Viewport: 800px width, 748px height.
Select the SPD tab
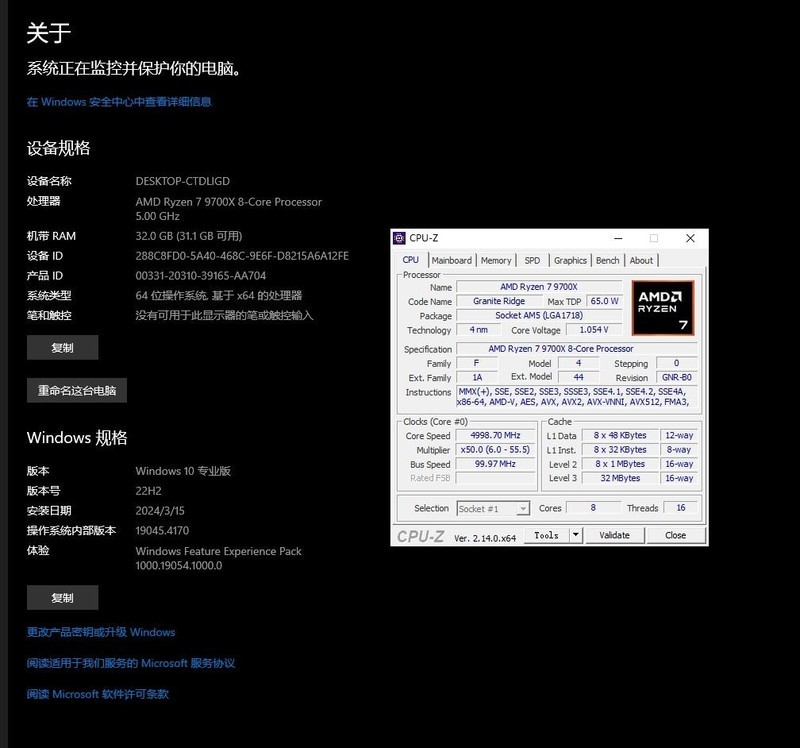532,259
